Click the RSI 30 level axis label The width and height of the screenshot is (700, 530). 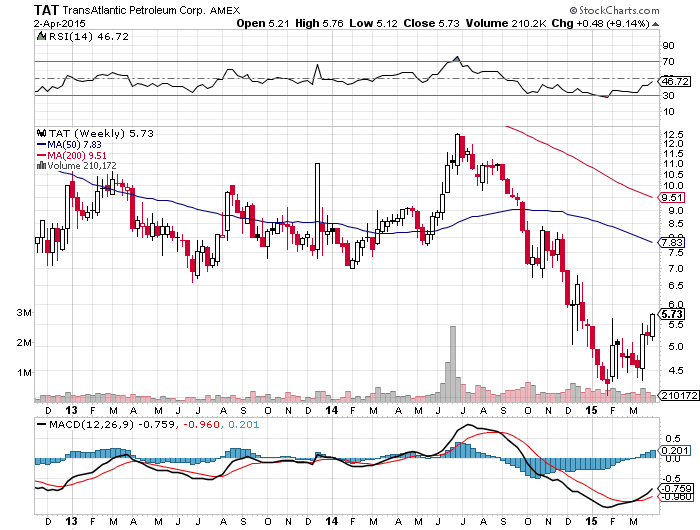669,96
